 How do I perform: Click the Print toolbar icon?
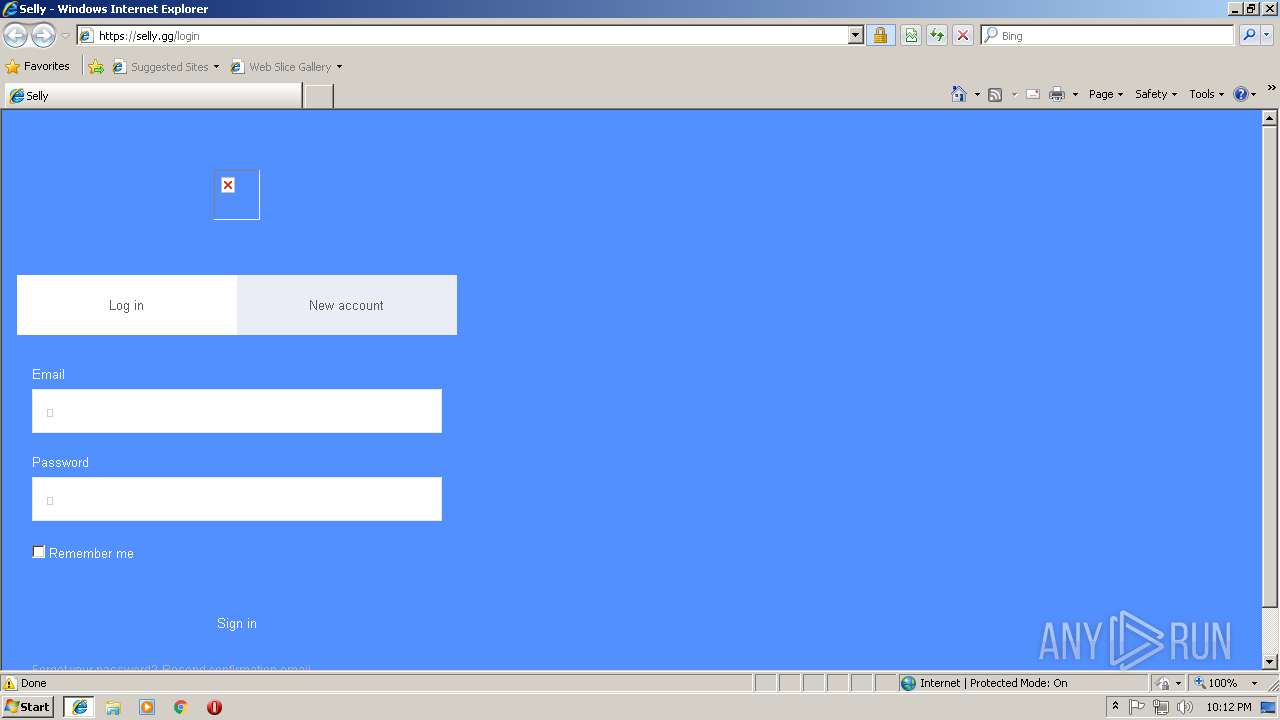pos(1057,94)
